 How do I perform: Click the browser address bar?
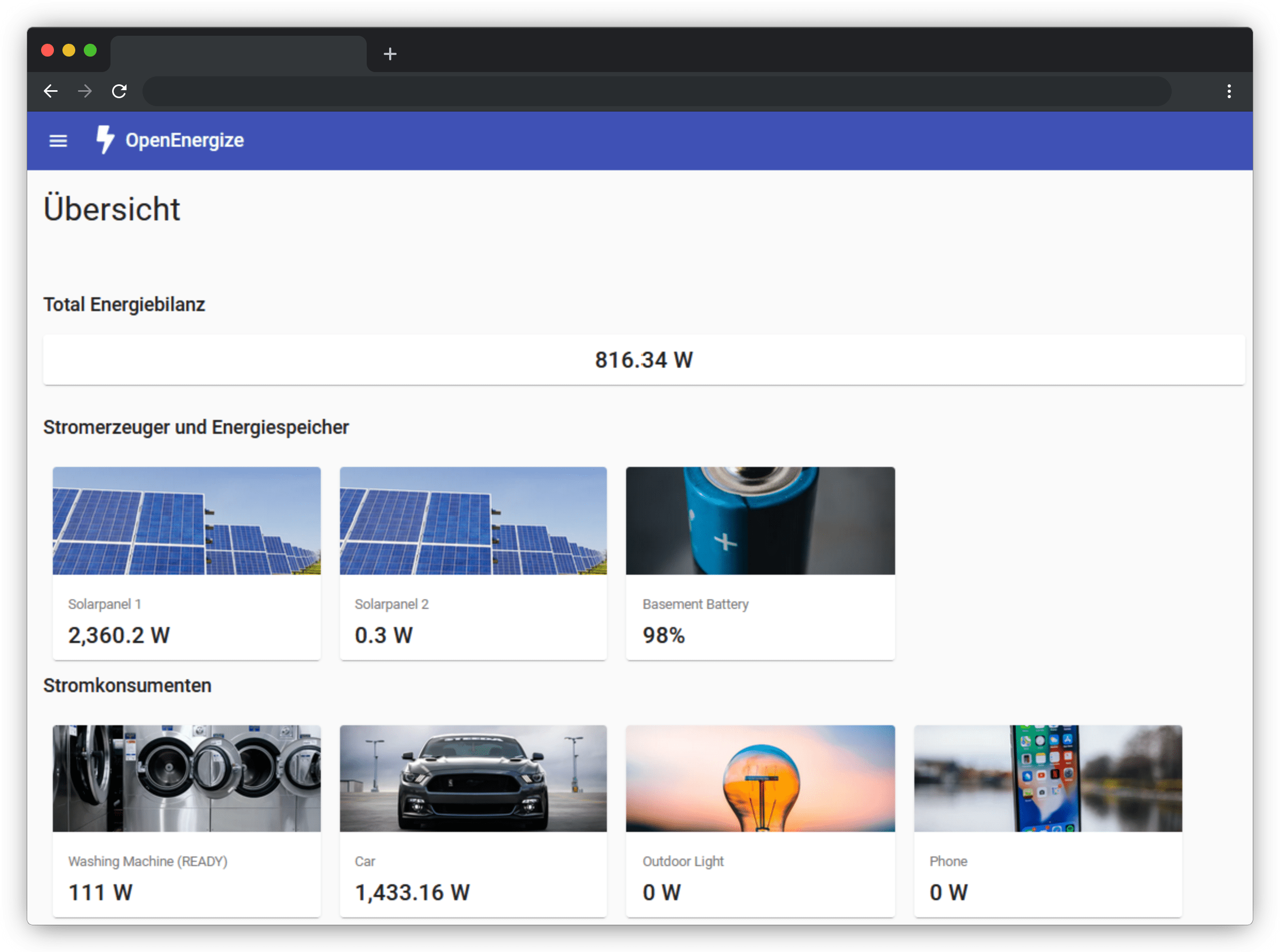point(656,91)
